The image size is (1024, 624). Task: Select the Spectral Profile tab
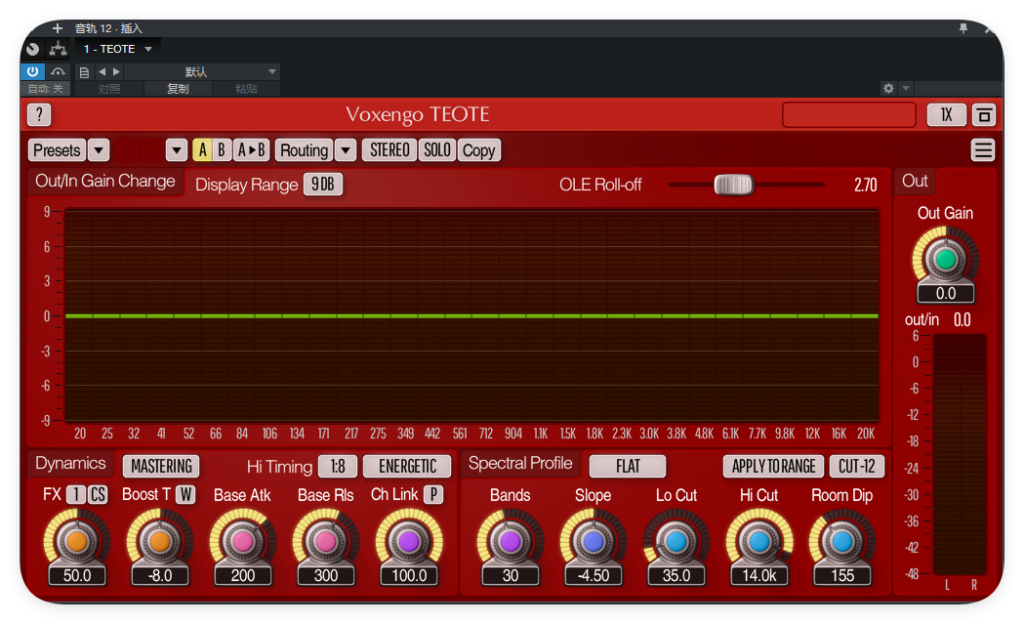[520, 463]
